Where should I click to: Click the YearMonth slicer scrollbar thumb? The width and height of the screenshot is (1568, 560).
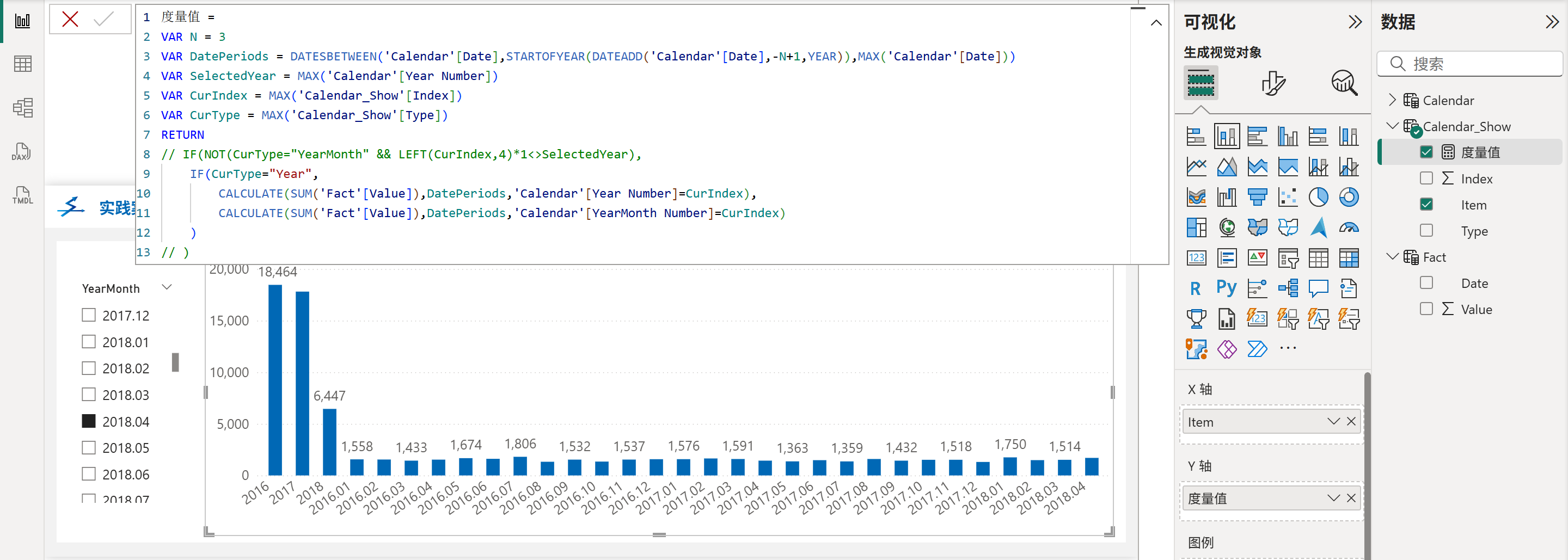click(175, 362)
